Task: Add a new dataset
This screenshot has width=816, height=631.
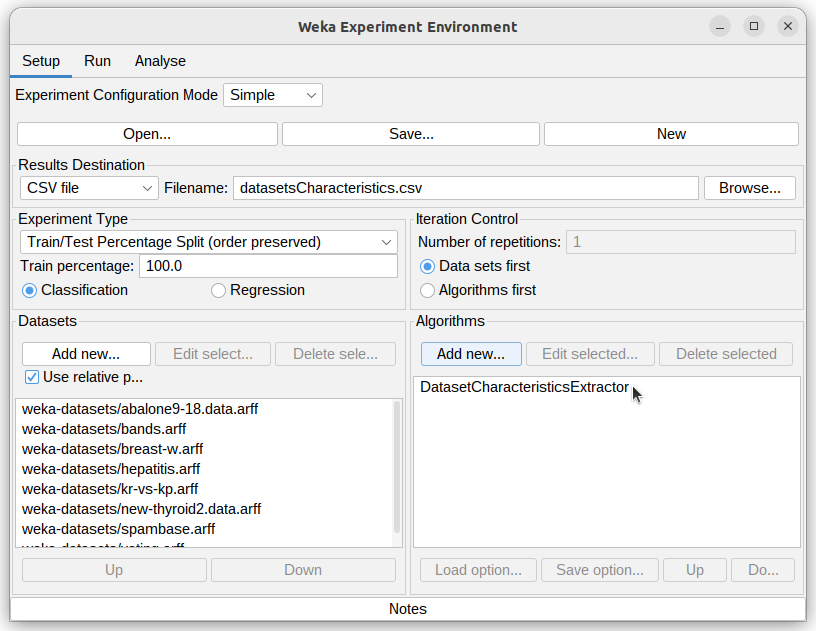Action: tap(86, 353)
